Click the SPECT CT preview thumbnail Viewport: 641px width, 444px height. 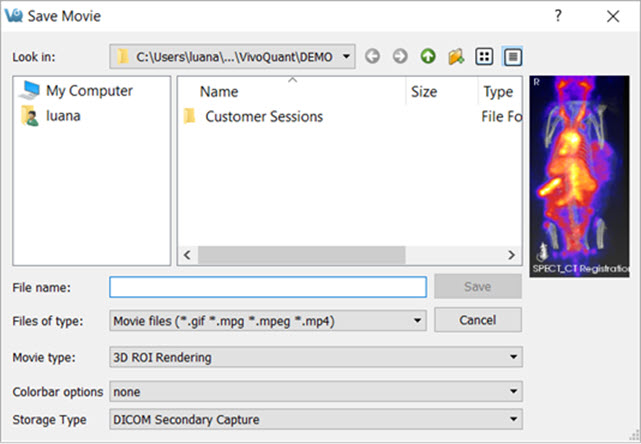[581, 176]
